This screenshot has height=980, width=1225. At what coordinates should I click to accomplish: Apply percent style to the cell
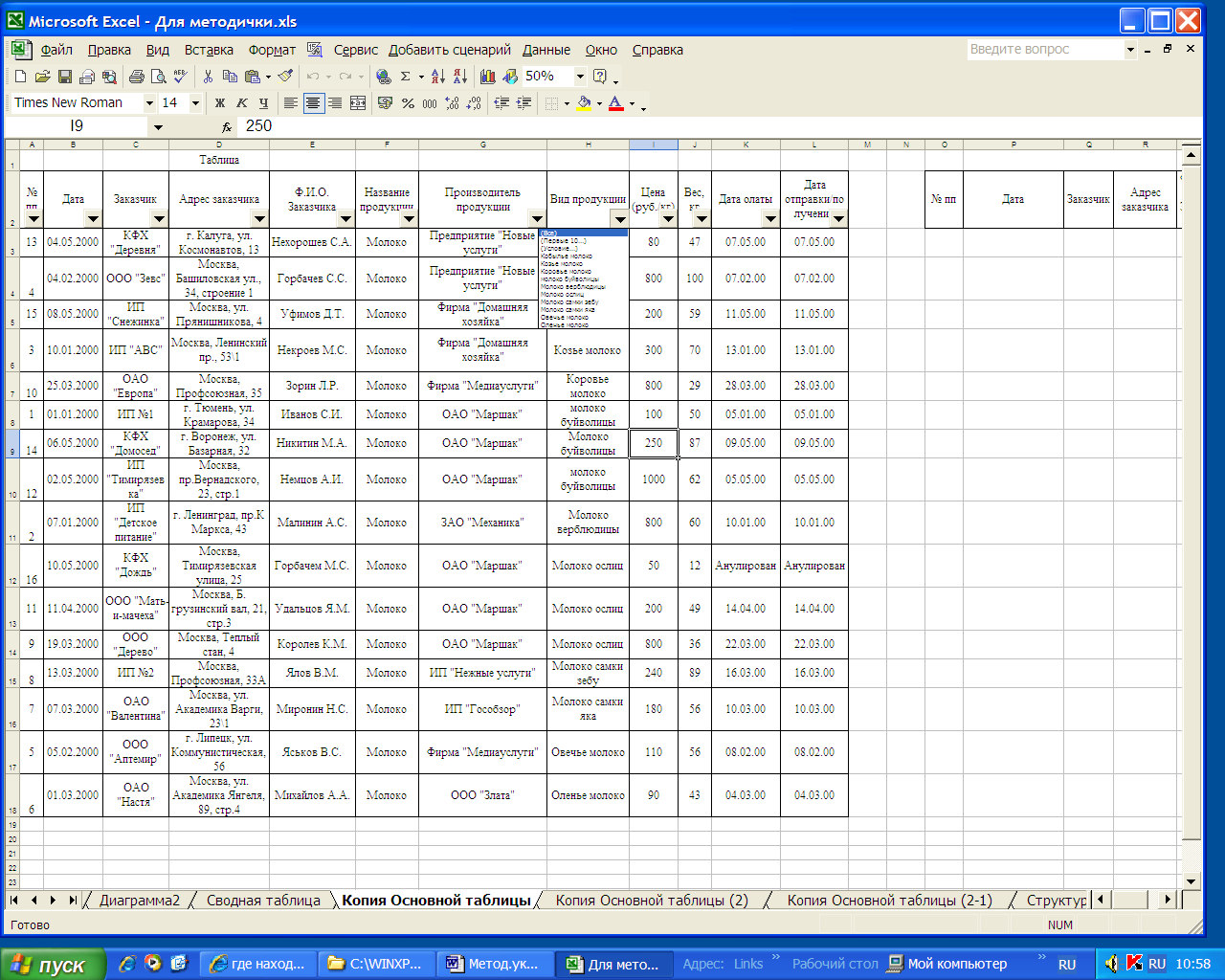[x=408, y=102]
